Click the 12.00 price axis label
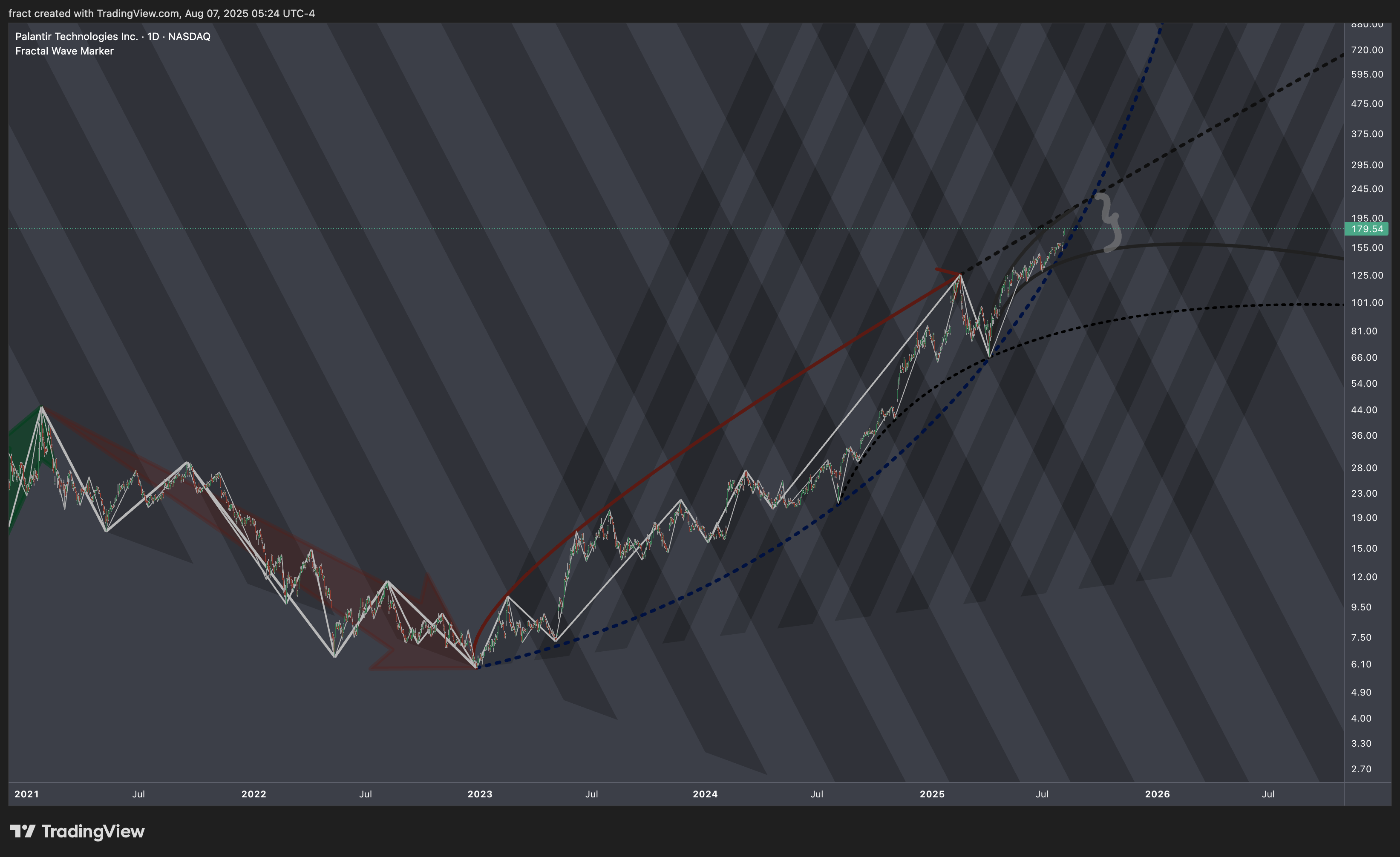This screenshot has height=857, width=1400. [1364, 577]
